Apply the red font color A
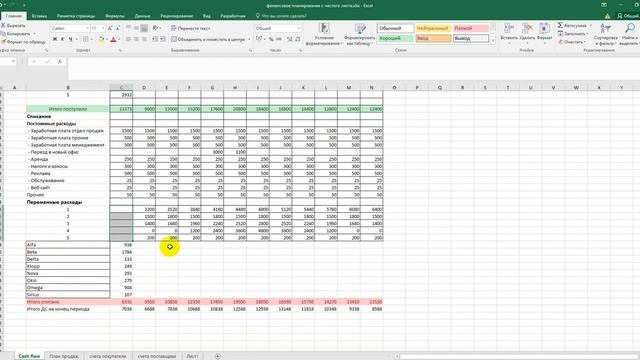The image size is (640, 360). click(x=113, y=39)
